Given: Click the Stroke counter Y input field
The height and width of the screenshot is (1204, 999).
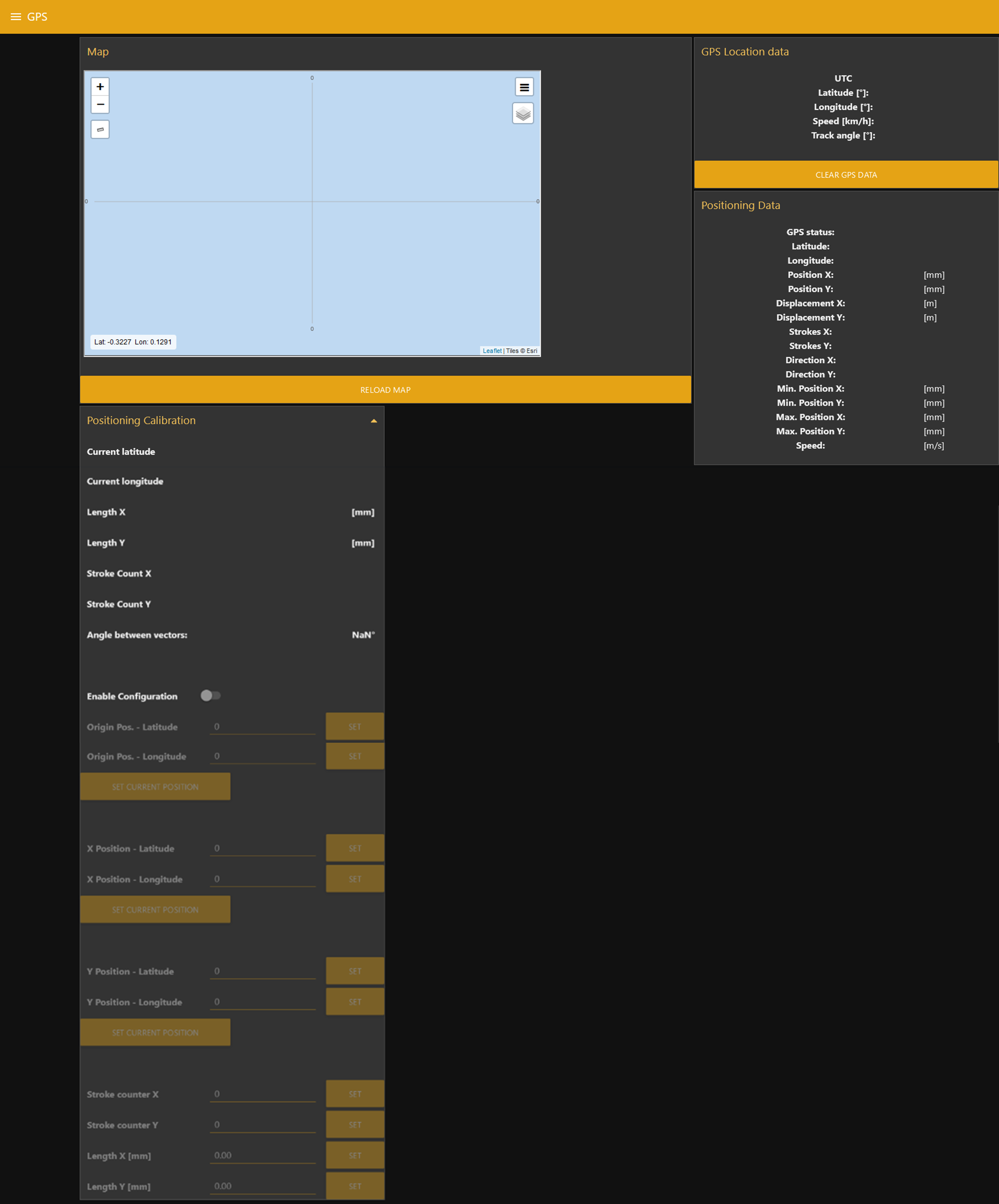Looking at the screenshot, I should click(x=262, y=1124).
